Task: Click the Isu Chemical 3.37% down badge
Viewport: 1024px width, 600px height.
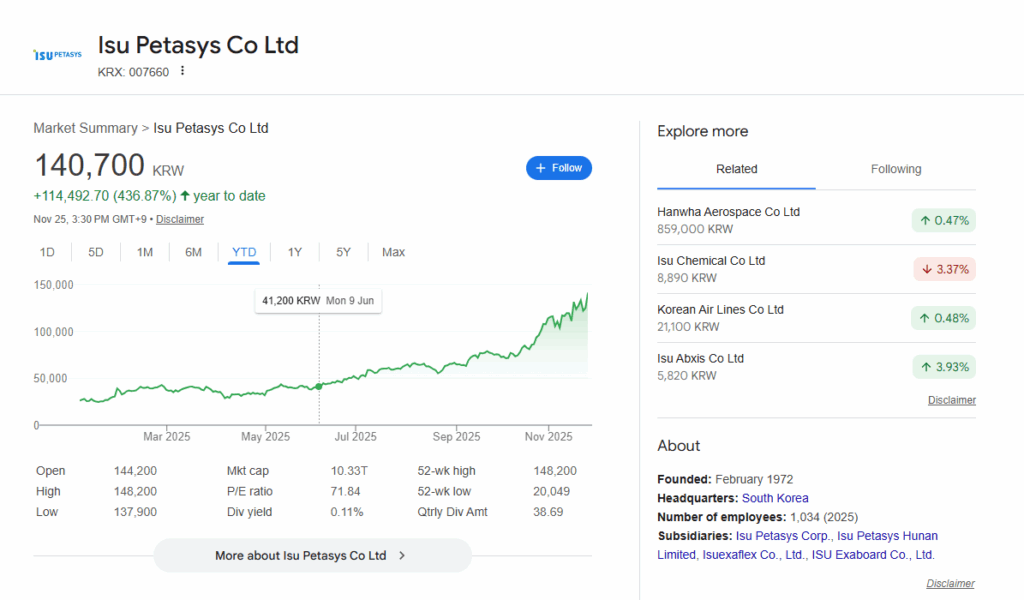Action: pos(943,269)
